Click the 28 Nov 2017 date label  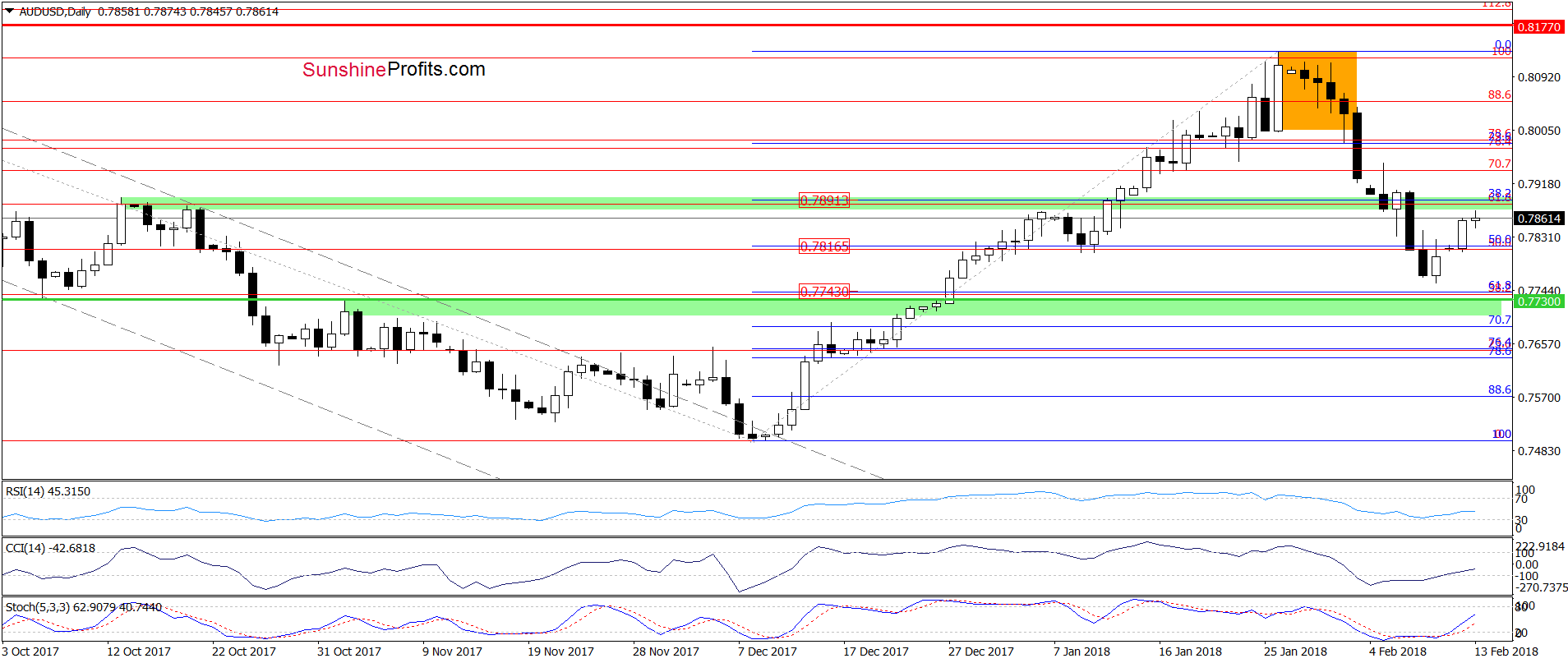coord(666,651)
